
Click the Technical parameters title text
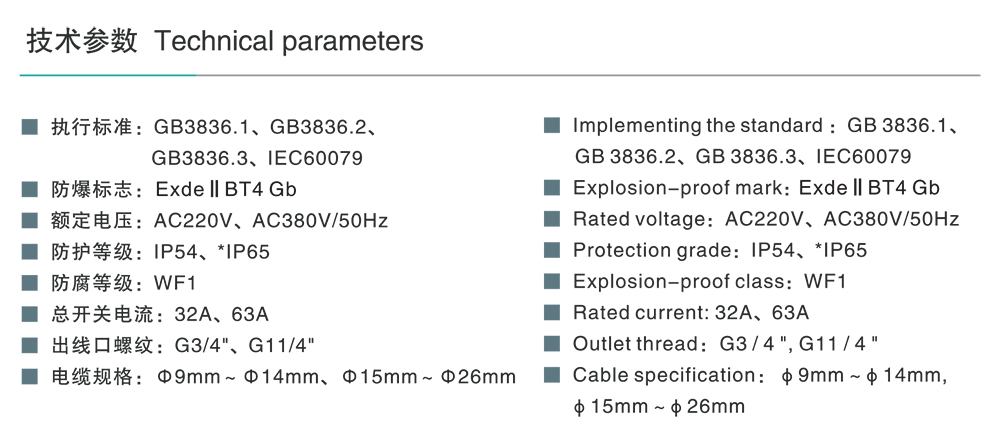point(289,41)
